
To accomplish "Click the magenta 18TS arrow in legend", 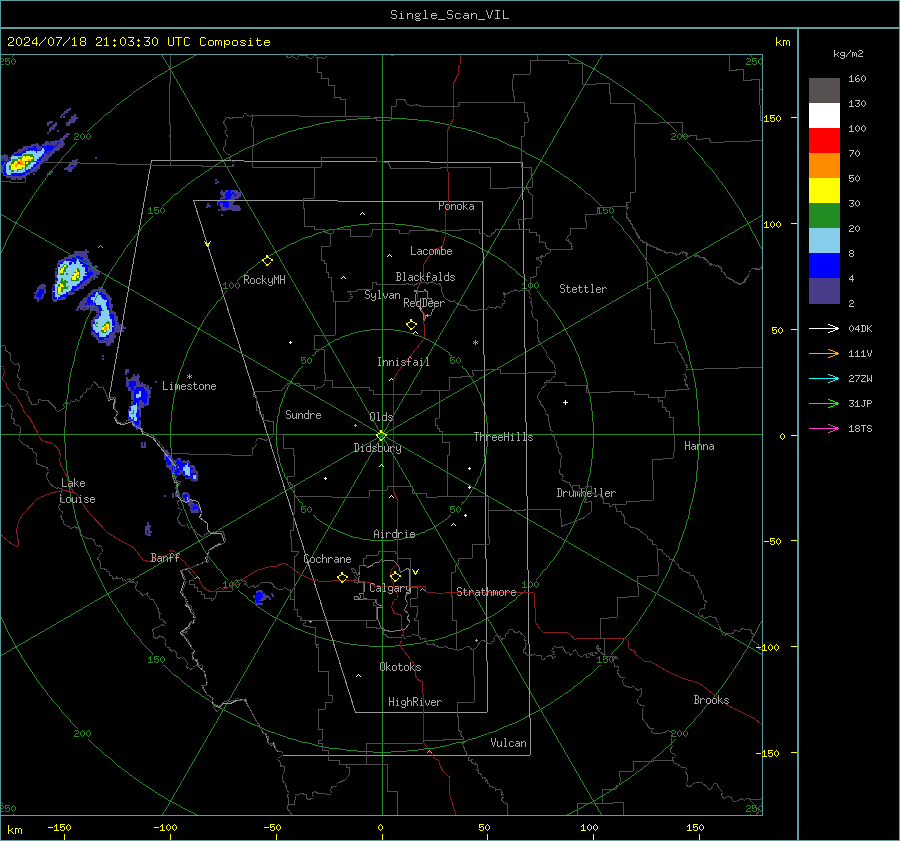I will coord(824,428).
